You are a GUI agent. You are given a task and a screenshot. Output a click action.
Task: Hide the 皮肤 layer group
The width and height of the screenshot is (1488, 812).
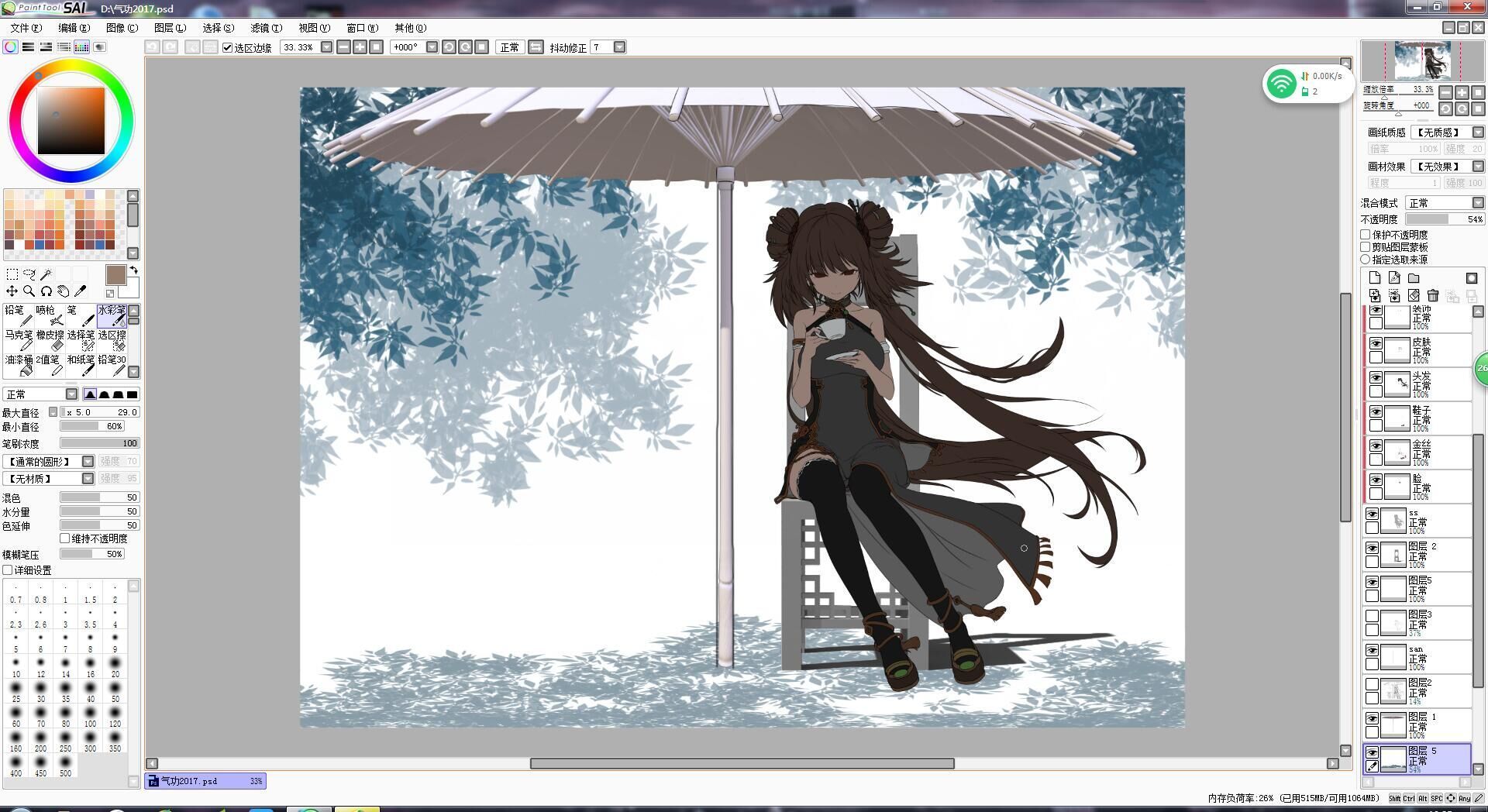1376,344
